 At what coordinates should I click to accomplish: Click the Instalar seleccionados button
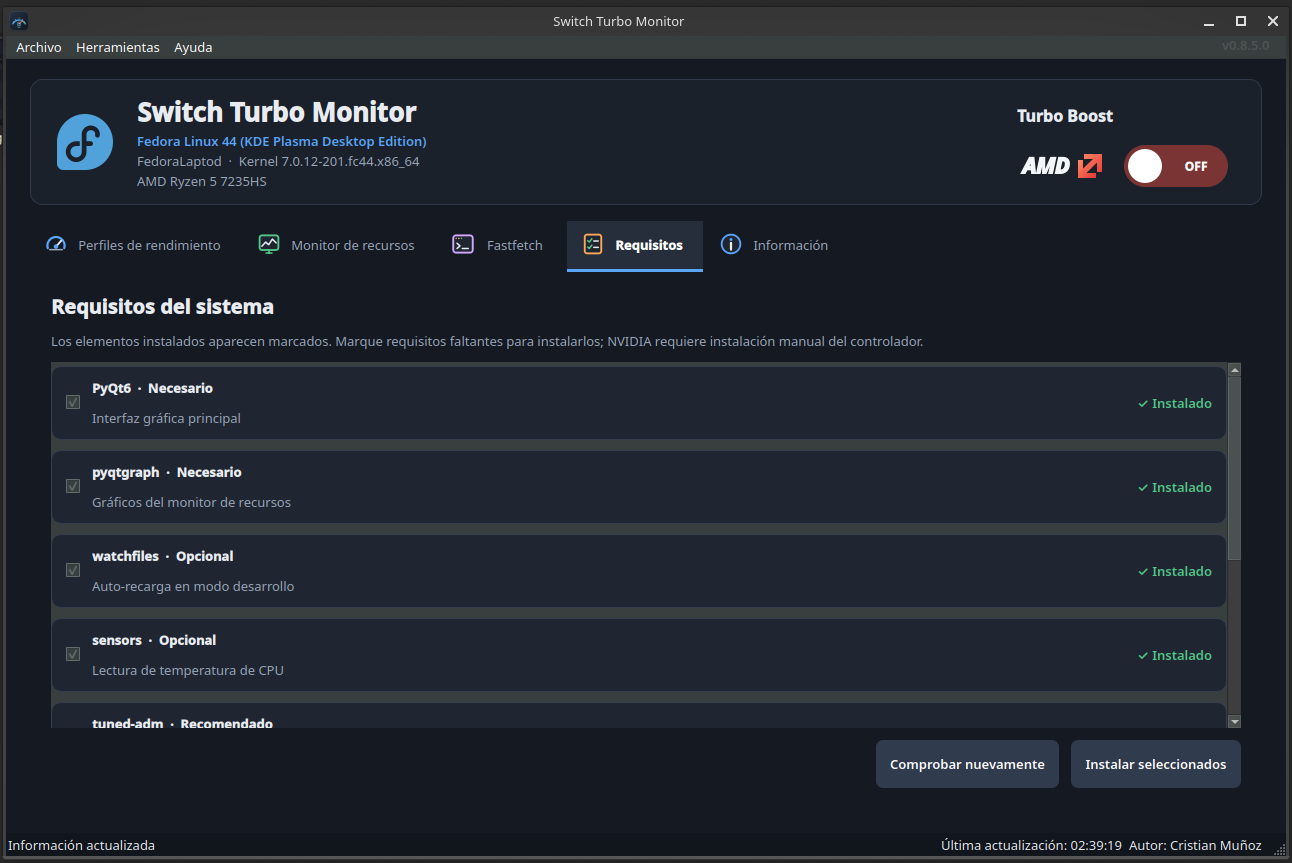tap(1156, 764)
